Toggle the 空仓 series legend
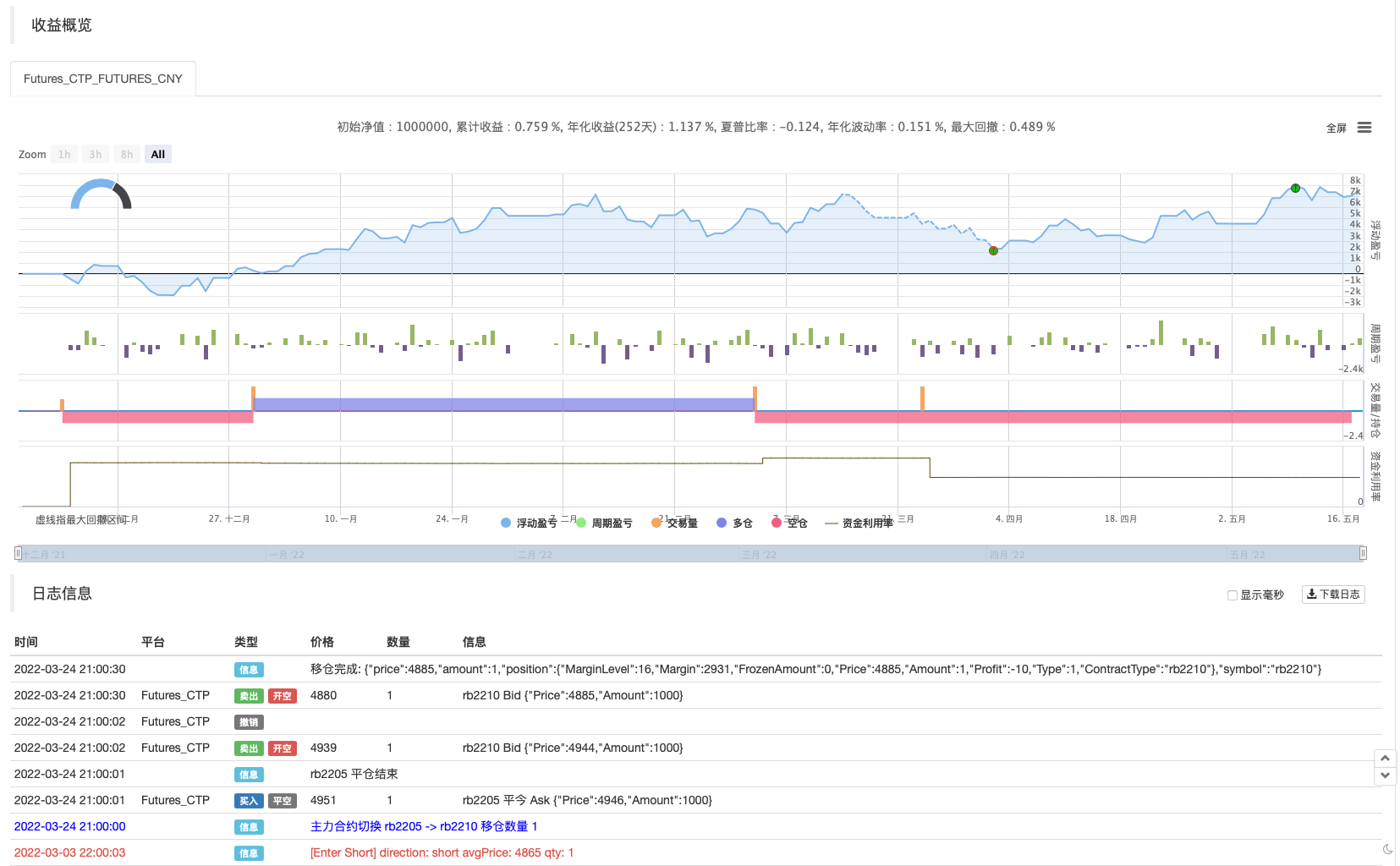Viewport: 1400px width, 866px height. click(x=789, y=523)
